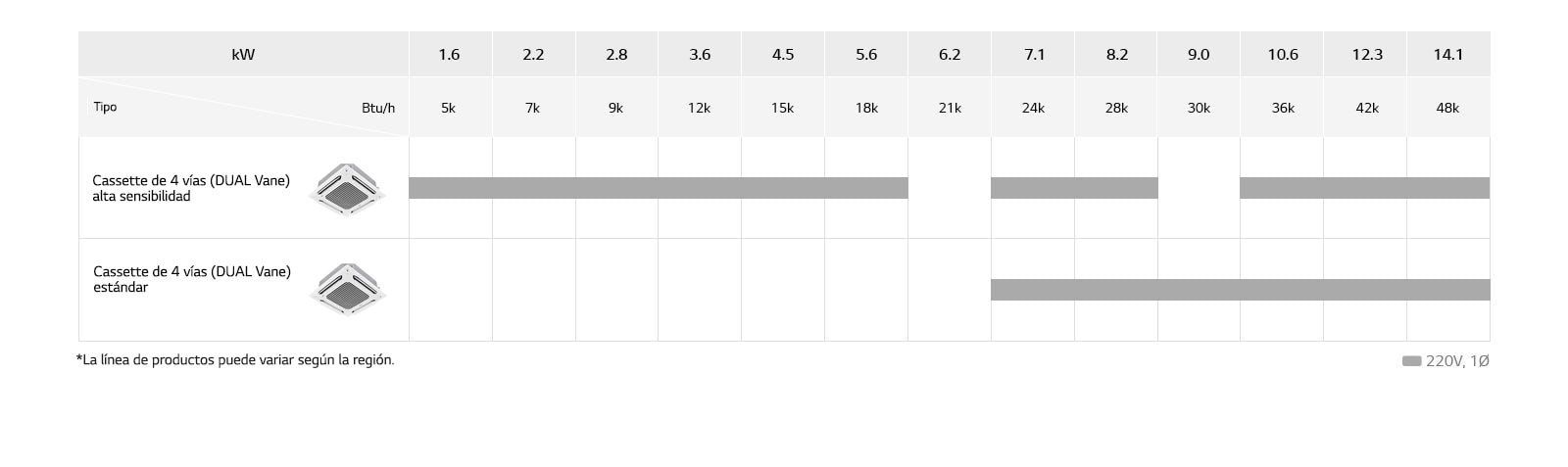This screenshot has height=467, width=1568.
Task: Click the standard cassette capacity bar
Action: pos(1240,290)
